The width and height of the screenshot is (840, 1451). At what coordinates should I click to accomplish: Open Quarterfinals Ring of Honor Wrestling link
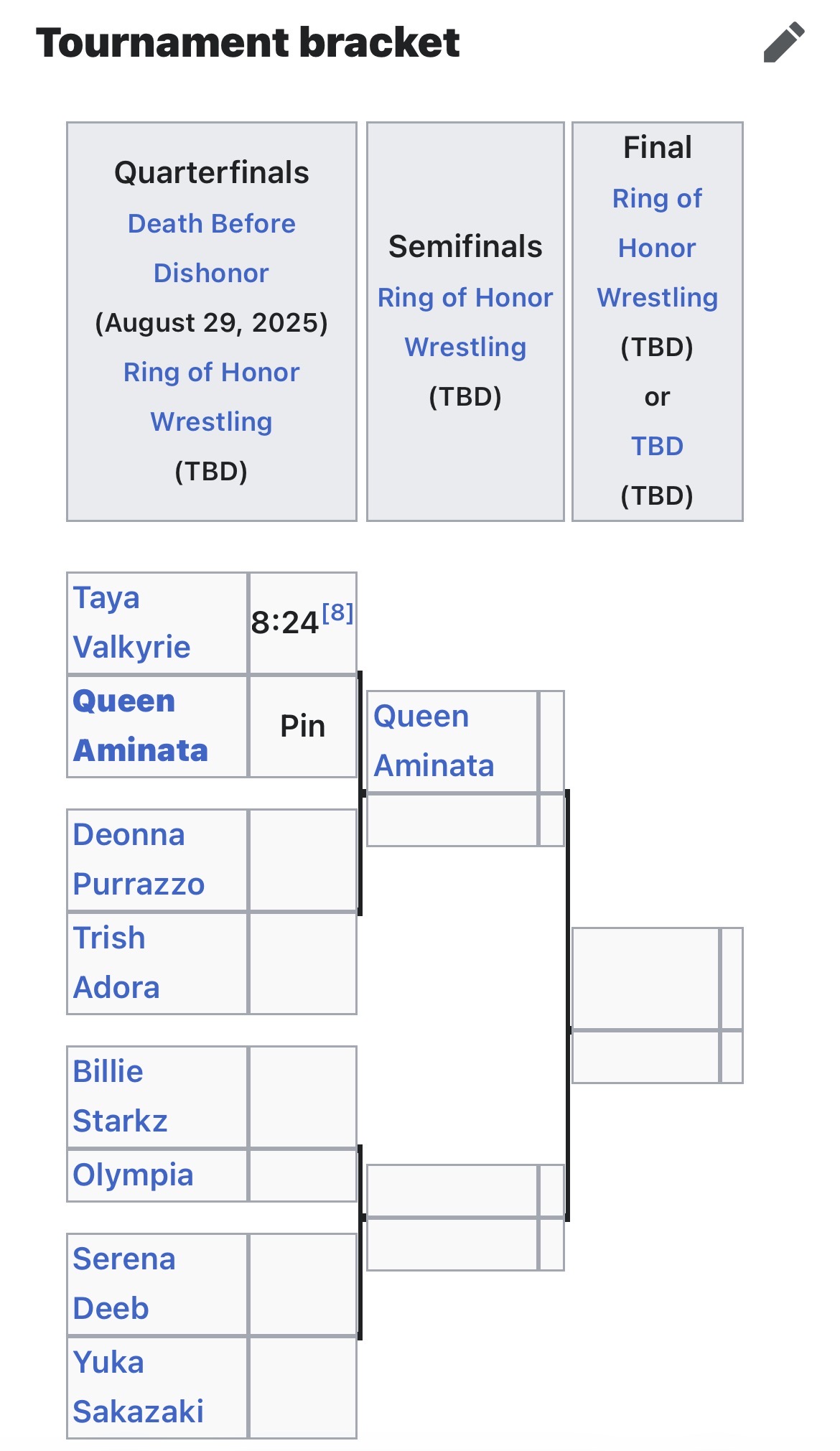point(211,397)
